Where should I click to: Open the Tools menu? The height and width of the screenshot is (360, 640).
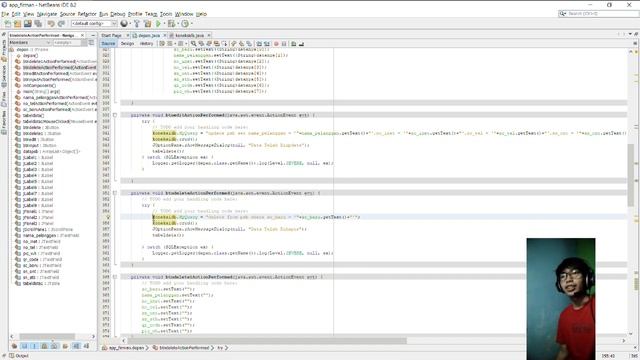tap(166, 14)
